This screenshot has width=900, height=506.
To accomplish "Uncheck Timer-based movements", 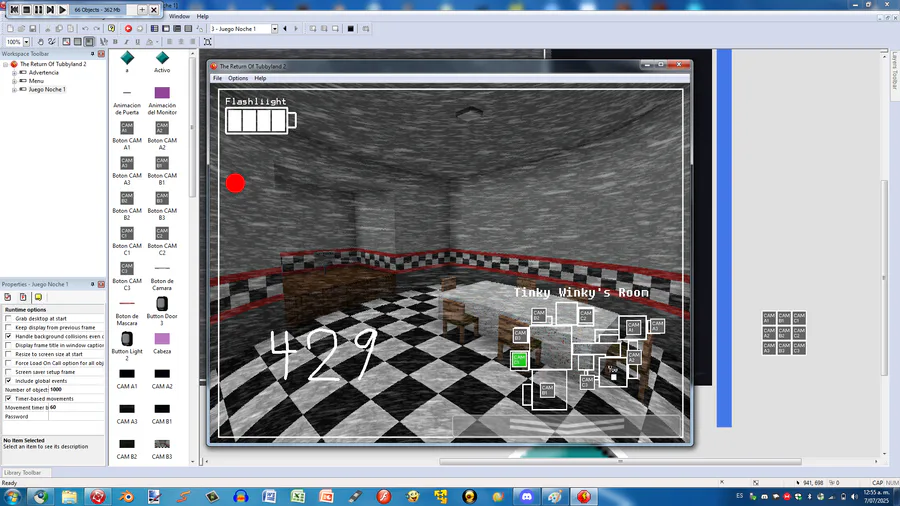I will coord(9,399).
